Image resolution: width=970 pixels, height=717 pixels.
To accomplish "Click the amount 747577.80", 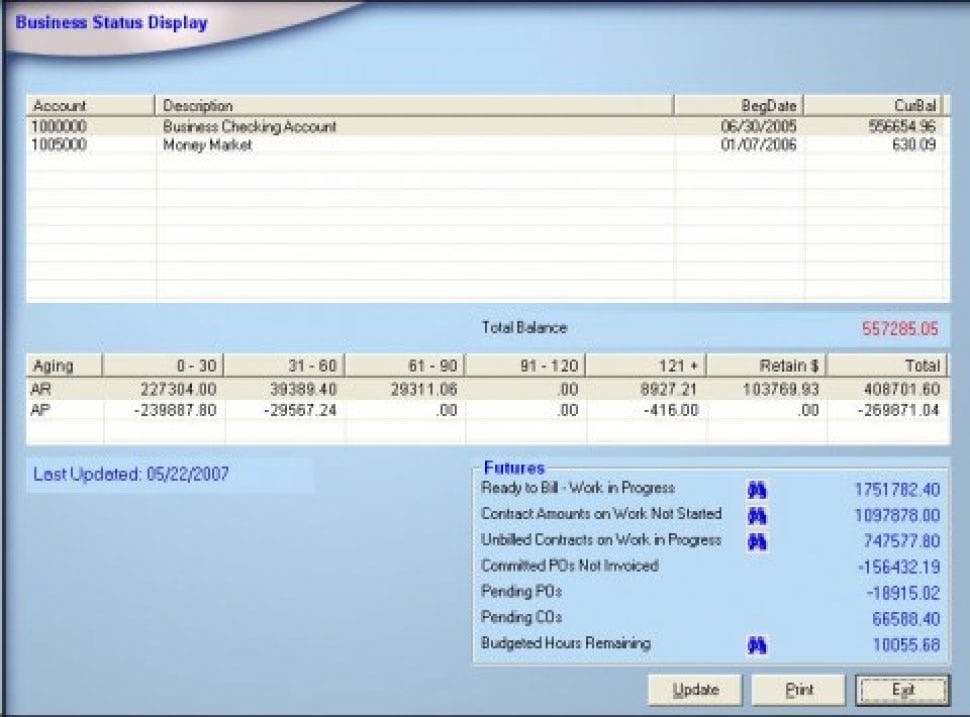I will [901, 541].
